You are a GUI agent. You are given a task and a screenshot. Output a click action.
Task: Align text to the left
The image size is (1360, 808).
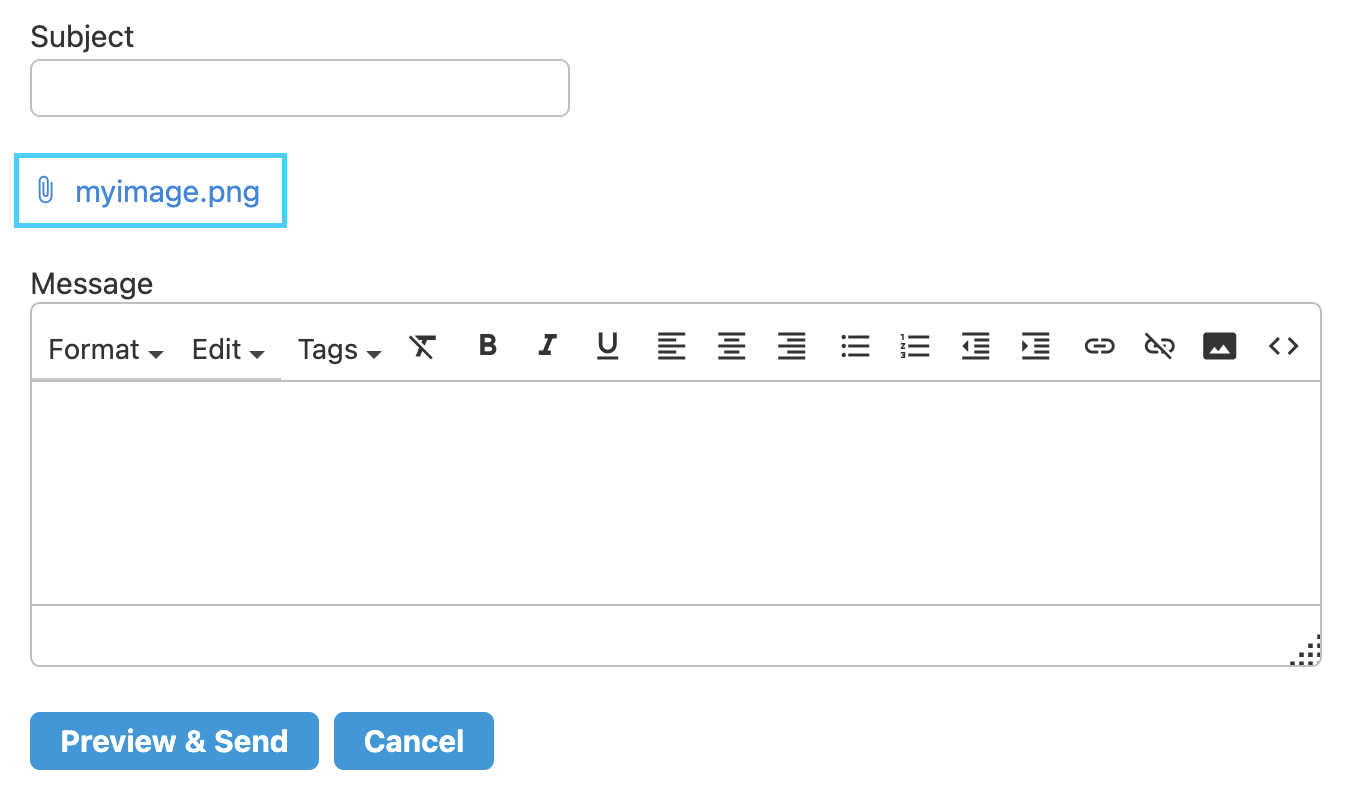[671, 347]
